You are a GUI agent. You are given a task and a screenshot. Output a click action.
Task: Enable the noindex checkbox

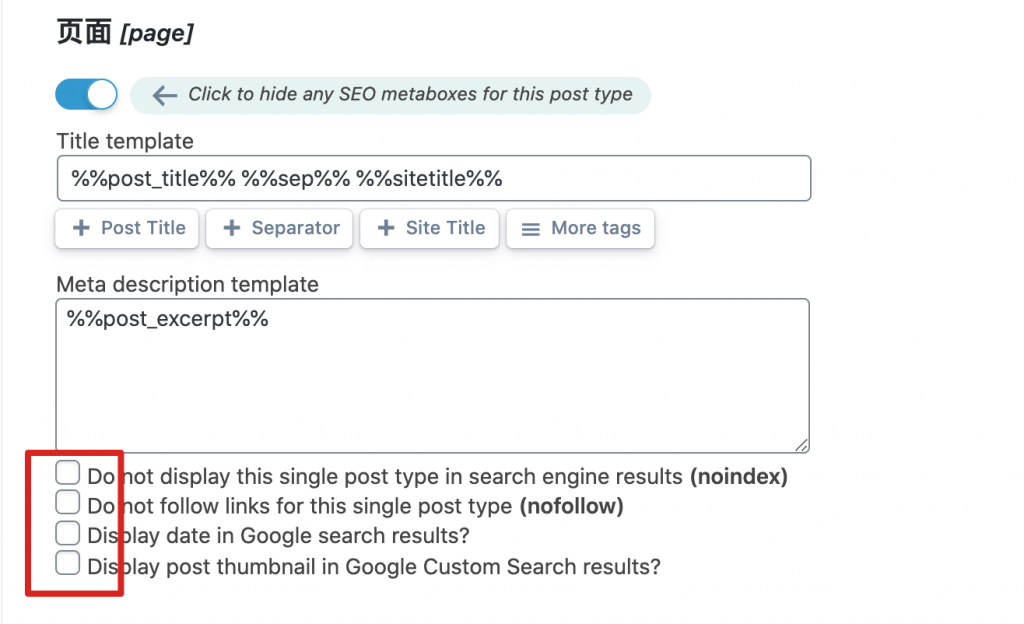click(x=68, y=473)
